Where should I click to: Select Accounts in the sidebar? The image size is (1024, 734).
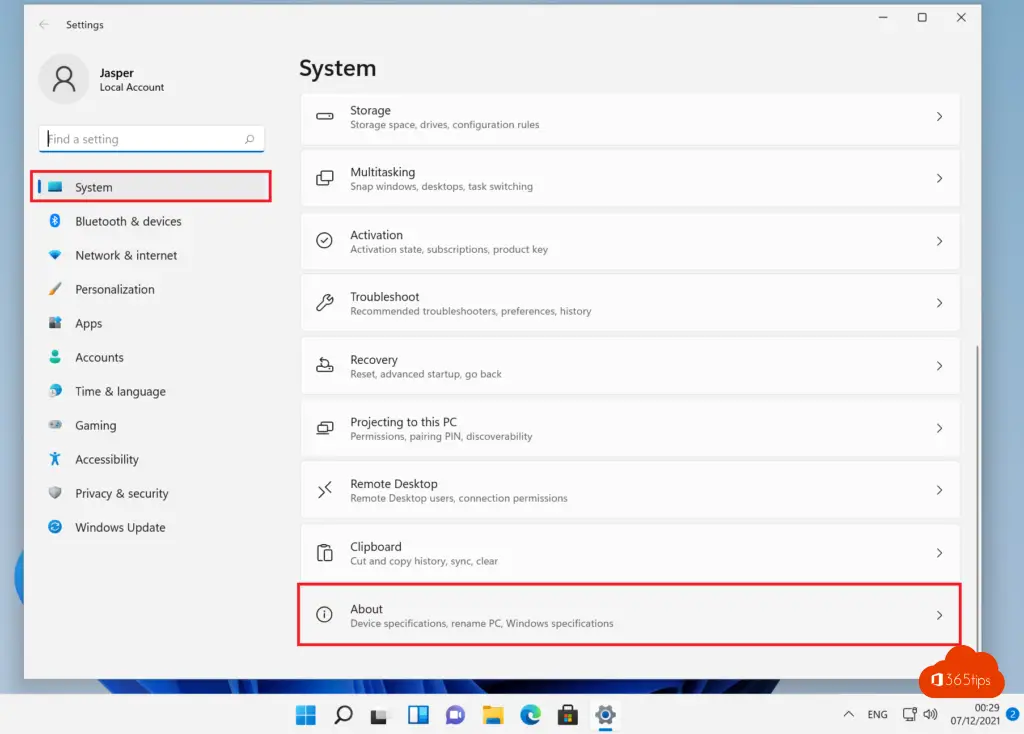99,357
